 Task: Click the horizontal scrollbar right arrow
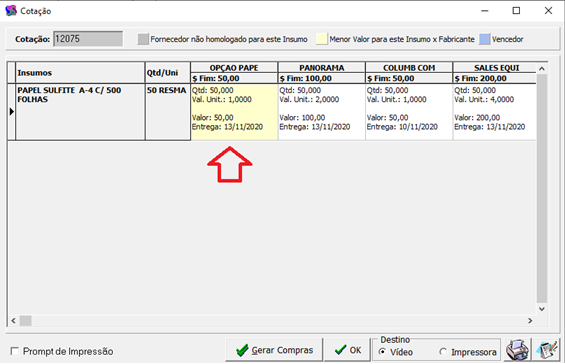[530, 320]
